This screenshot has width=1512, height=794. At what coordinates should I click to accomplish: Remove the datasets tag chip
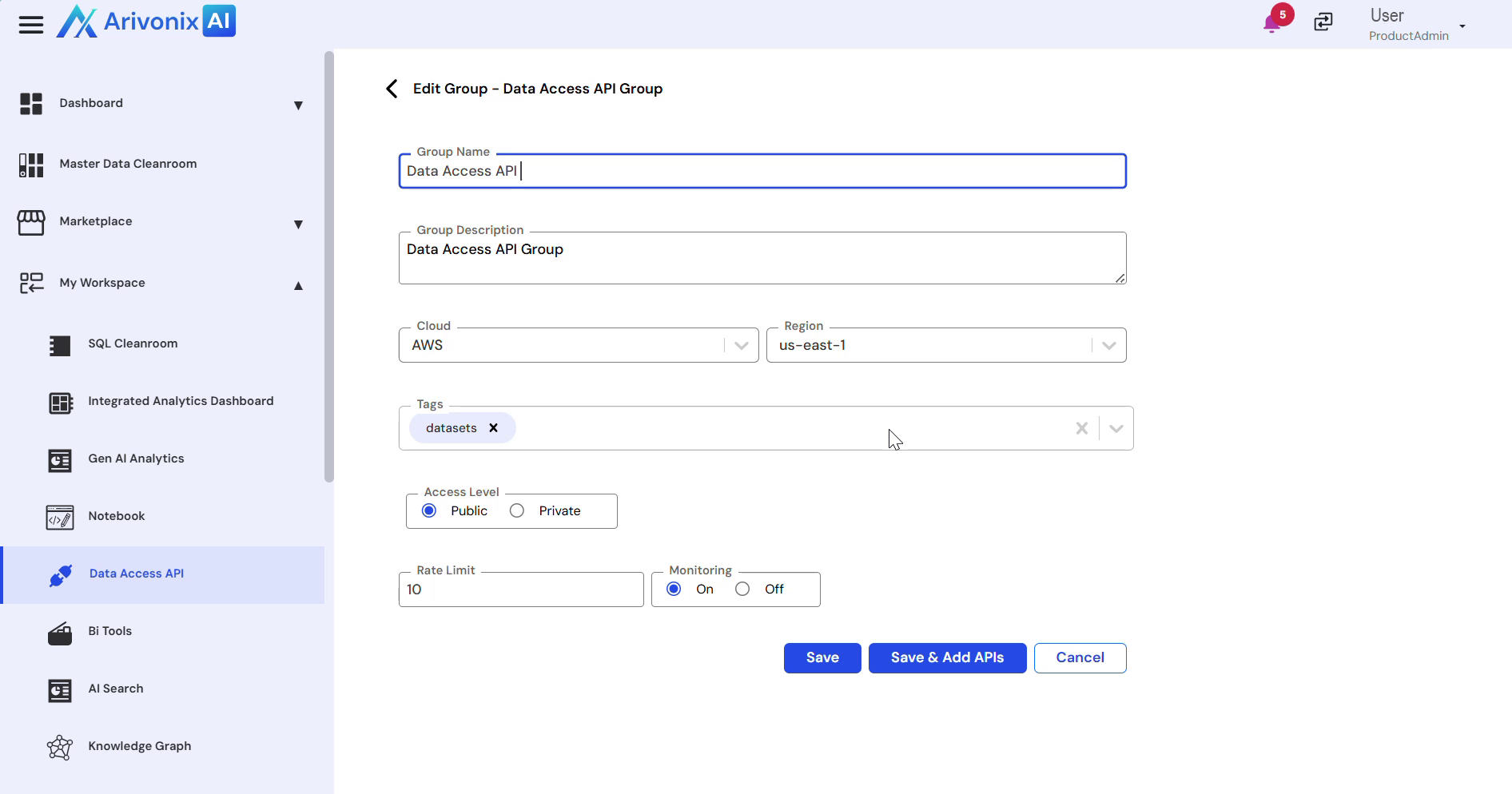click(x=494, y=428)
